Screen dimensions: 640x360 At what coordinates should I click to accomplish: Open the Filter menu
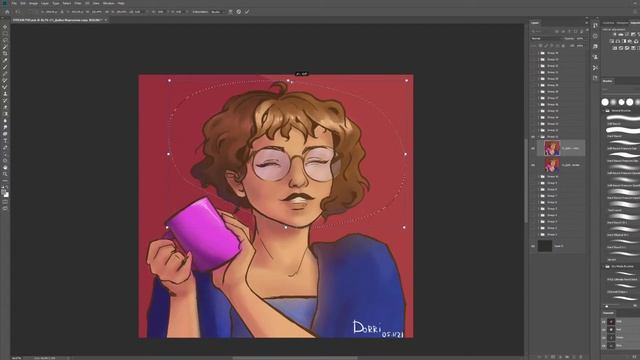pyautogui.click(x=78, y=3)
